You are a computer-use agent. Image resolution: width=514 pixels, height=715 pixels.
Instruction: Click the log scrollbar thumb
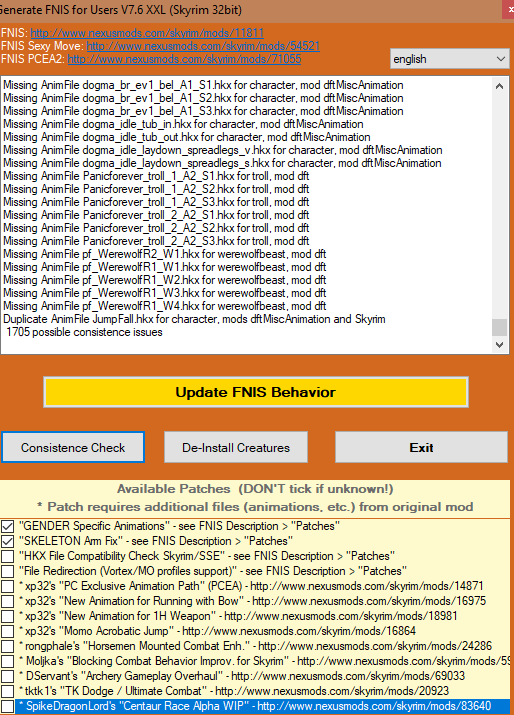pyautogui.click(x=499, y=327)
